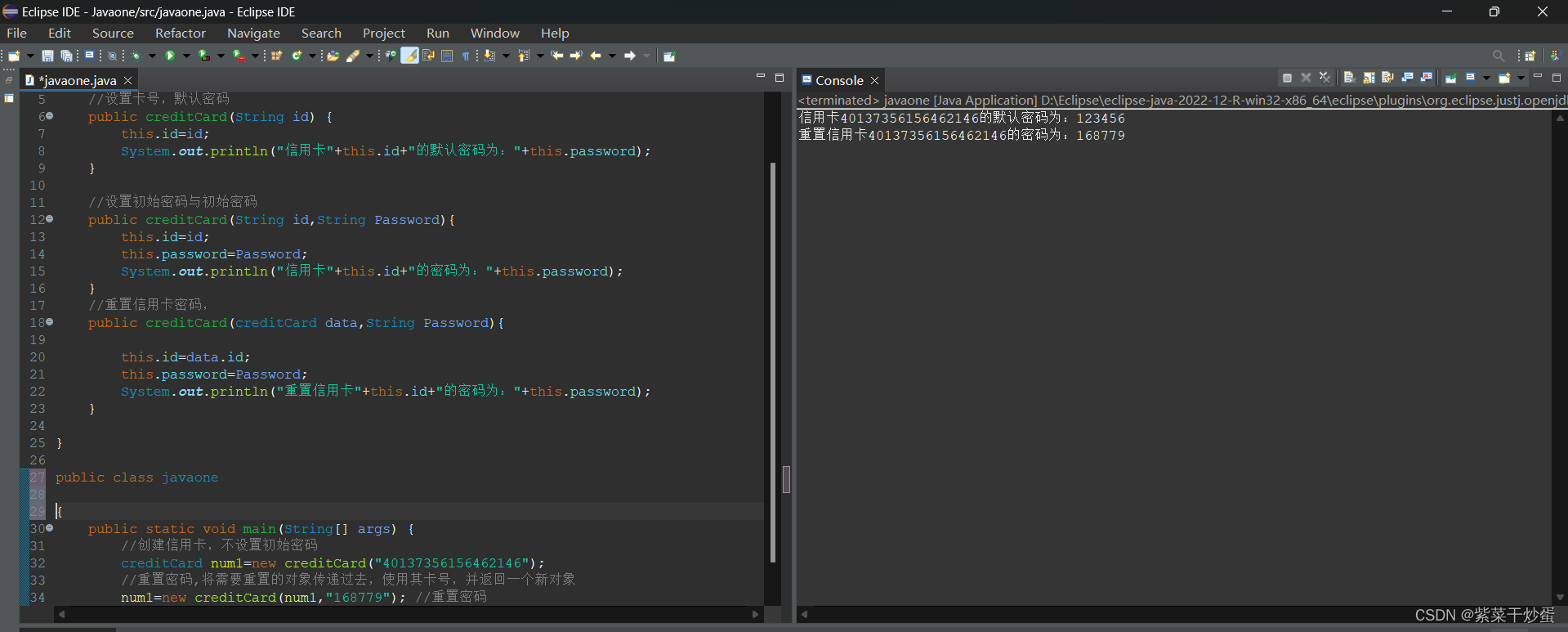Image resolution: width=1568 pixels, height=632 pixels.
Task: Click Display Selected Console monitor icon
Action: point(1470,78)
